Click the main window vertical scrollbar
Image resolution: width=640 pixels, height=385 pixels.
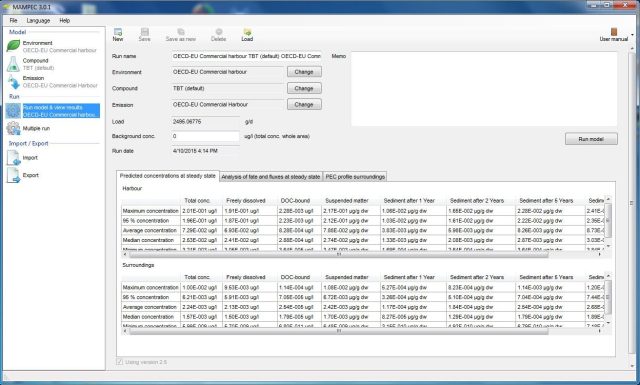632,204
